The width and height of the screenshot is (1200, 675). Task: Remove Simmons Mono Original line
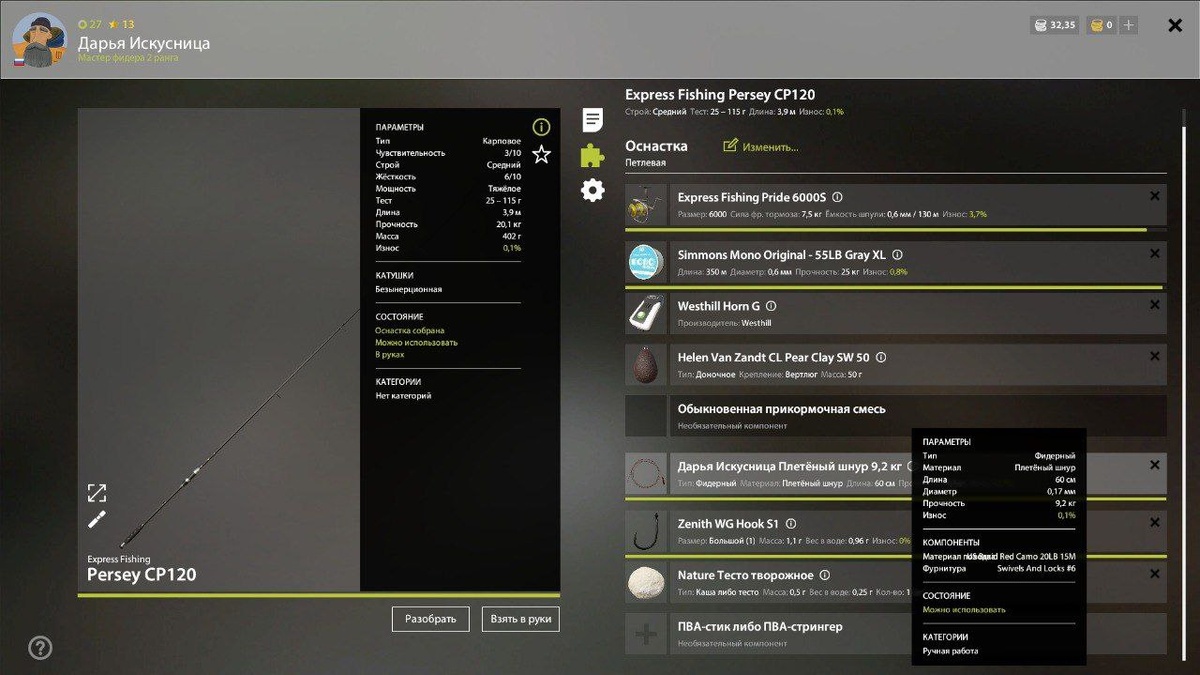tap(1155, 254)
